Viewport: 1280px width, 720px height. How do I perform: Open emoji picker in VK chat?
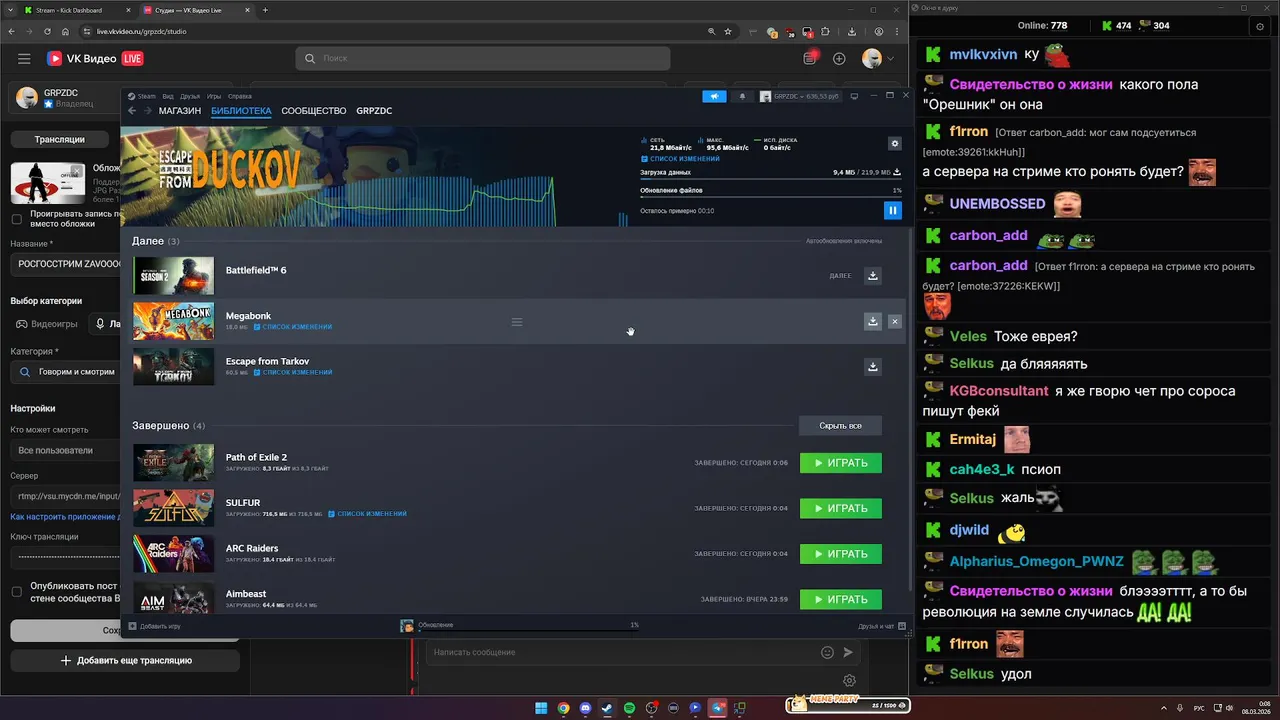(827, 652)
